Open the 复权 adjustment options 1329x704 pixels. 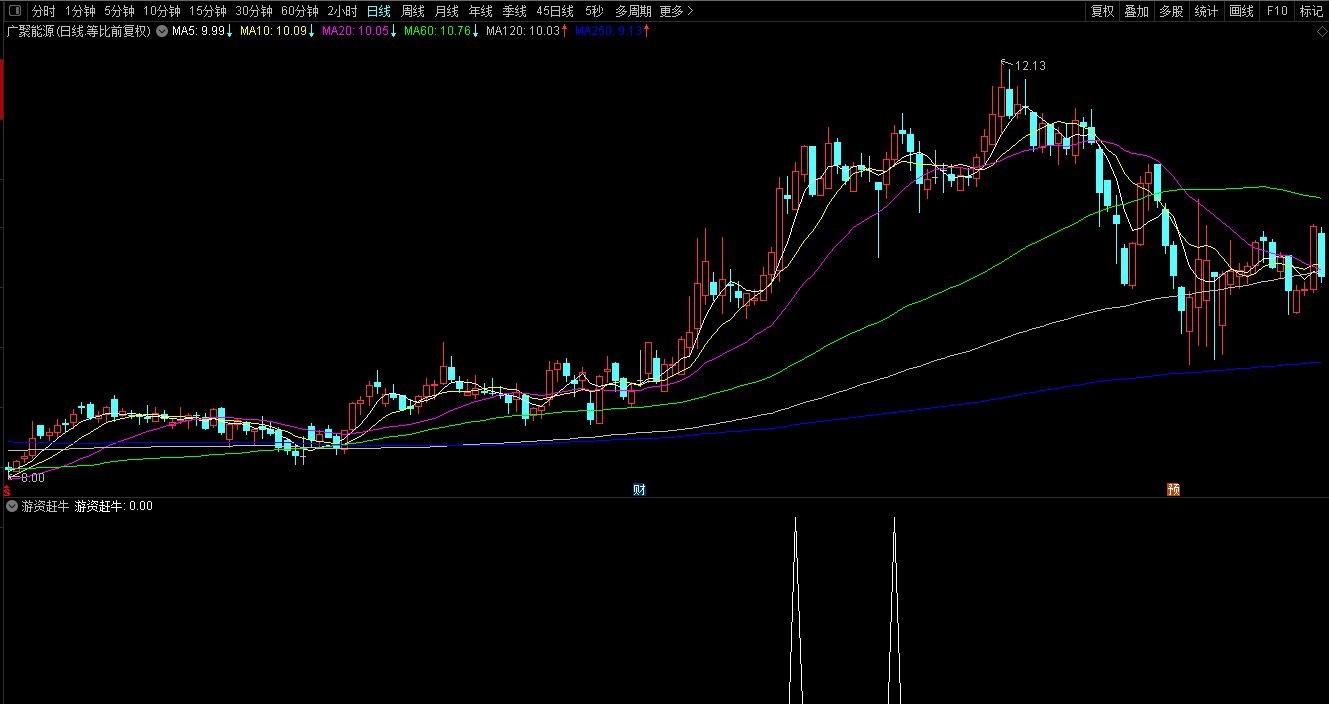pyautogui.click(x=1102, y=12)
